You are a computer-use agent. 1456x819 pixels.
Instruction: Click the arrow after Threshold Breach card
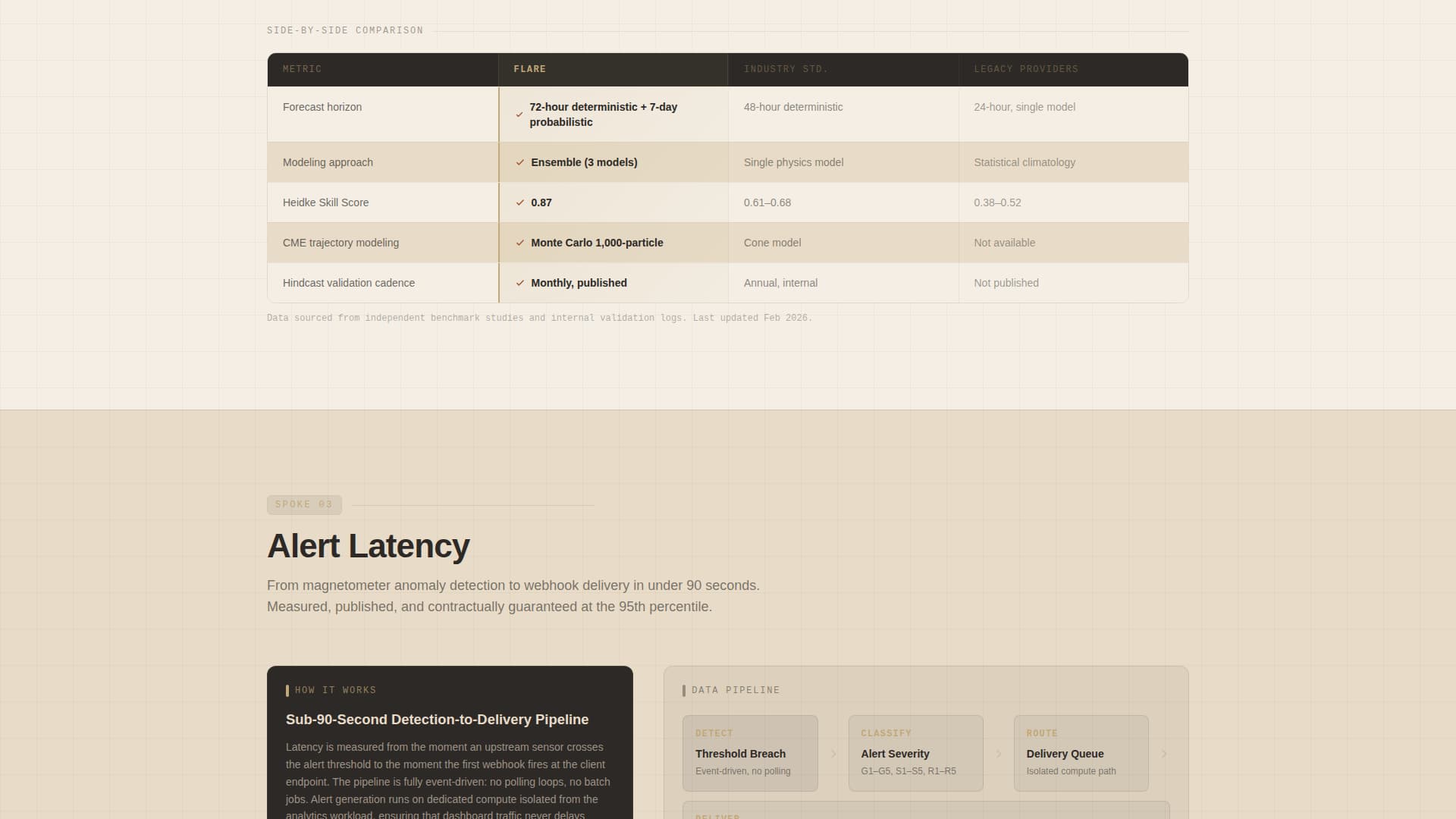pyautogui.click(x=833, y=754)
